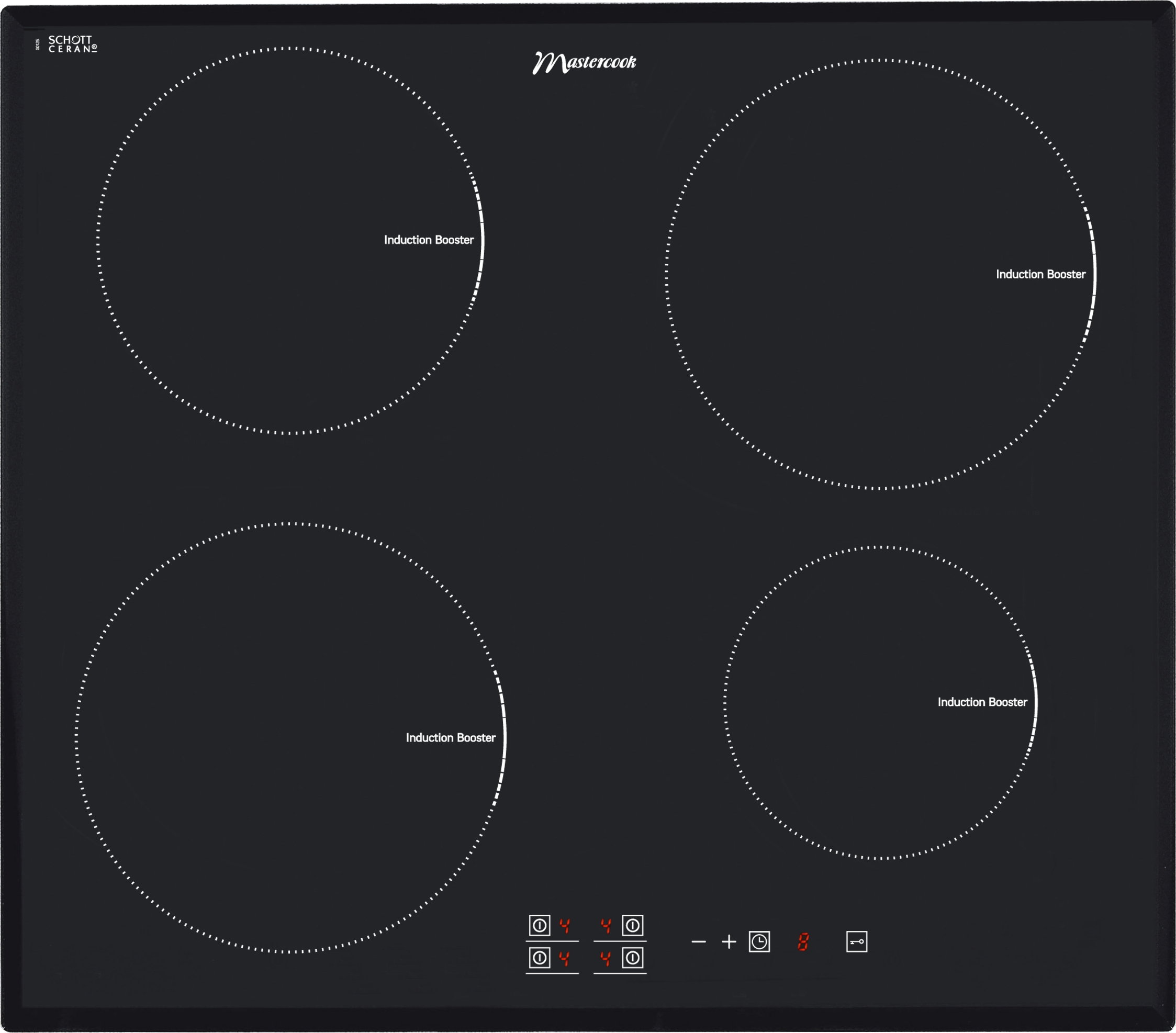This screenshot has width=1176, height=1033.
Task: Touch center of the largest front-left cooking zone
Action: pyautogui.click(x=290, y=738)
